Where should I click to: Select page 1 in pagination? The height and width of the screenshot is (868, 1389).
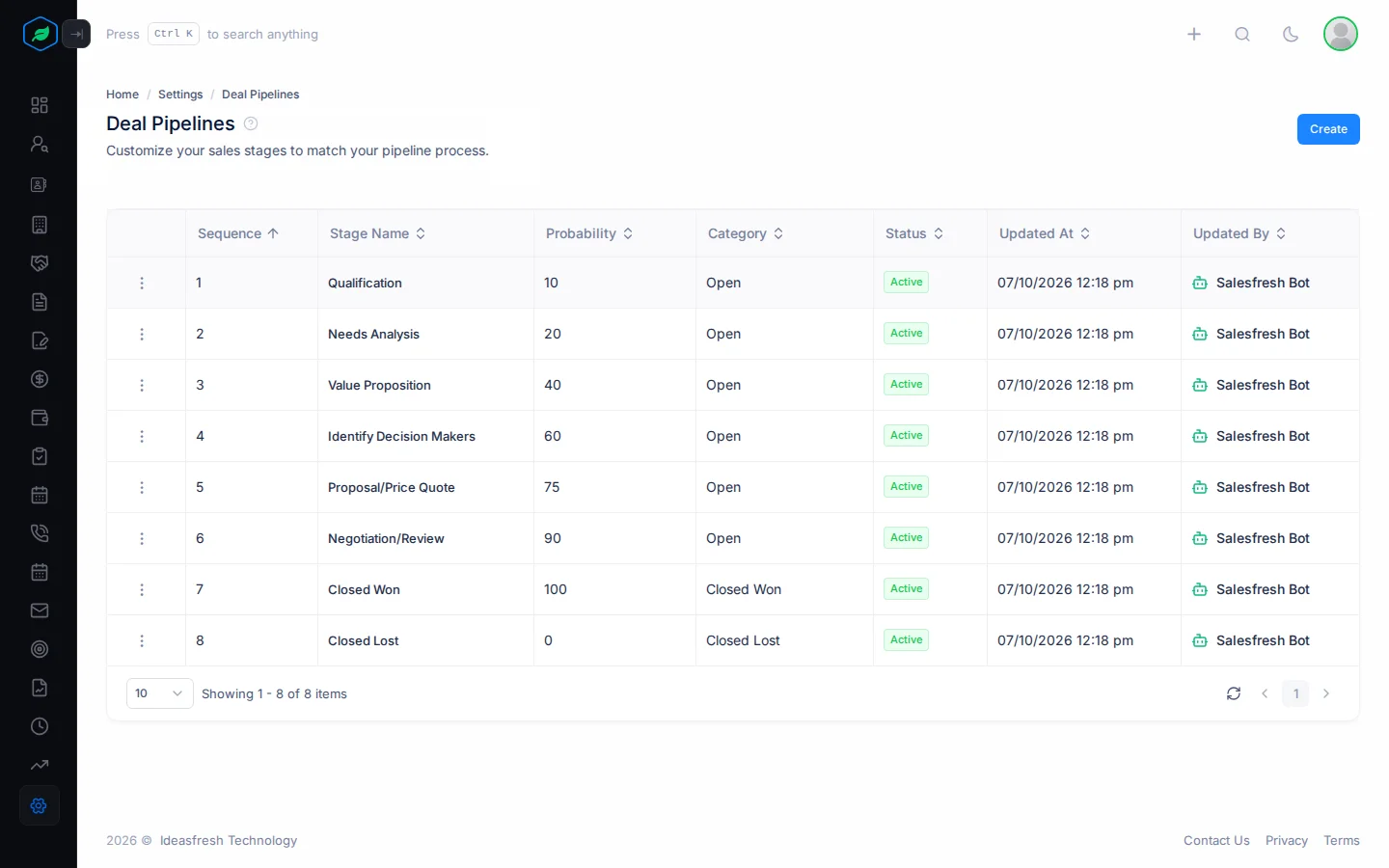pyautogui.click(x=1295, y=693)
